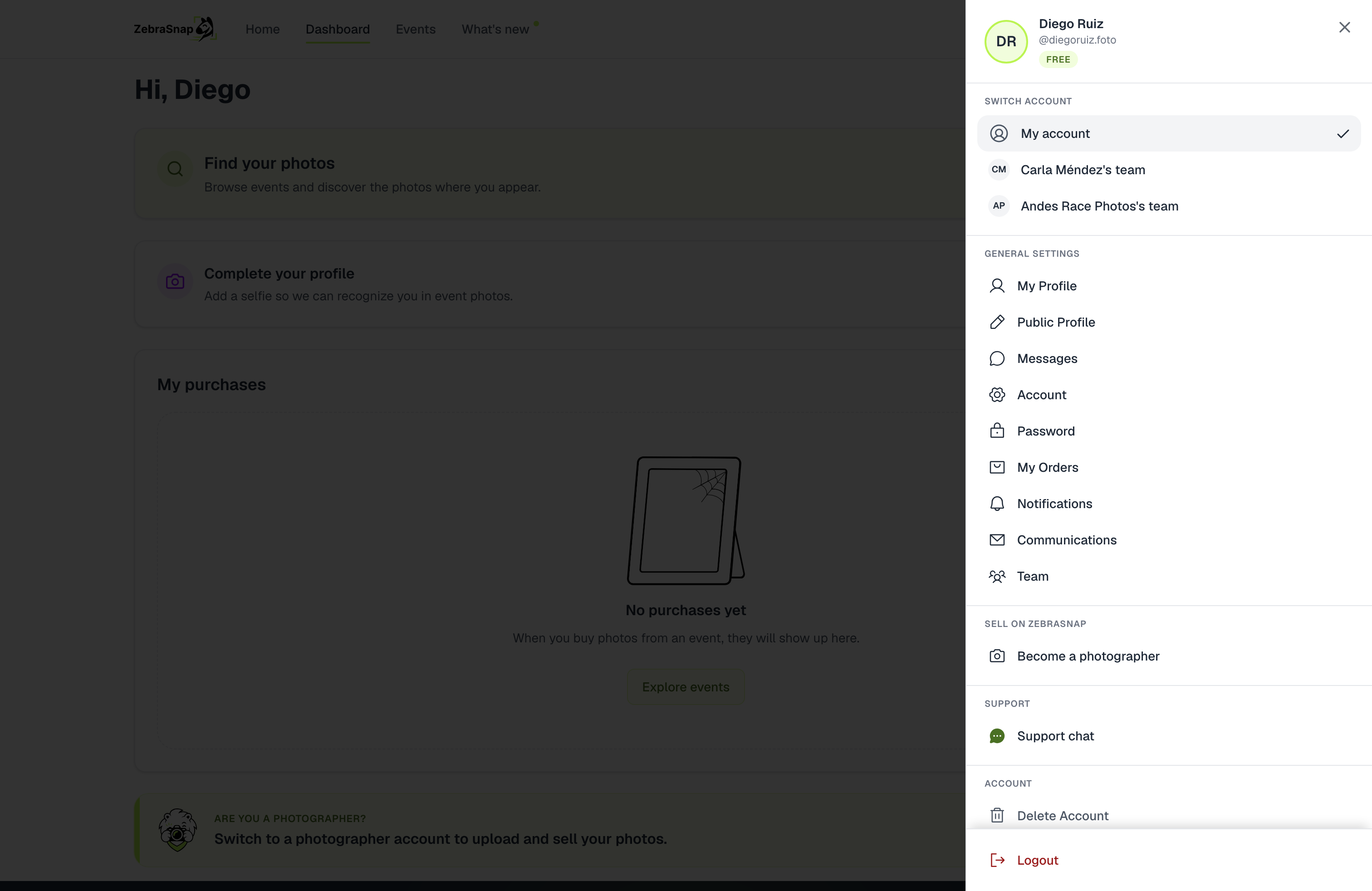
Task: Switch to Andes Race Photos's team
Action: click(x=1169, y=206)
